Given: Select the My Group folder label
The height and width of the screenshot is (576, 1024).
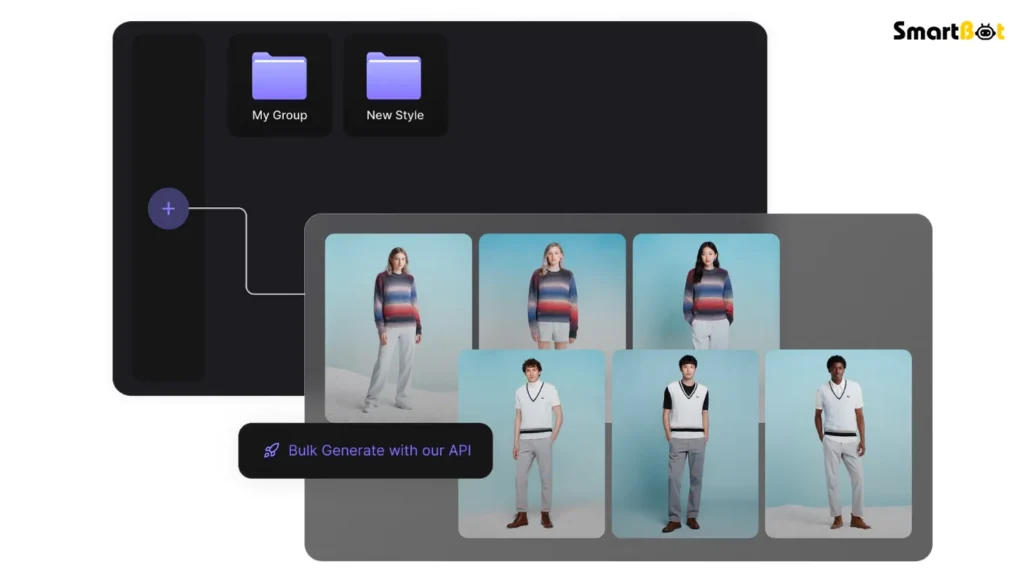Looking at the screenshot, I should 279,115.
